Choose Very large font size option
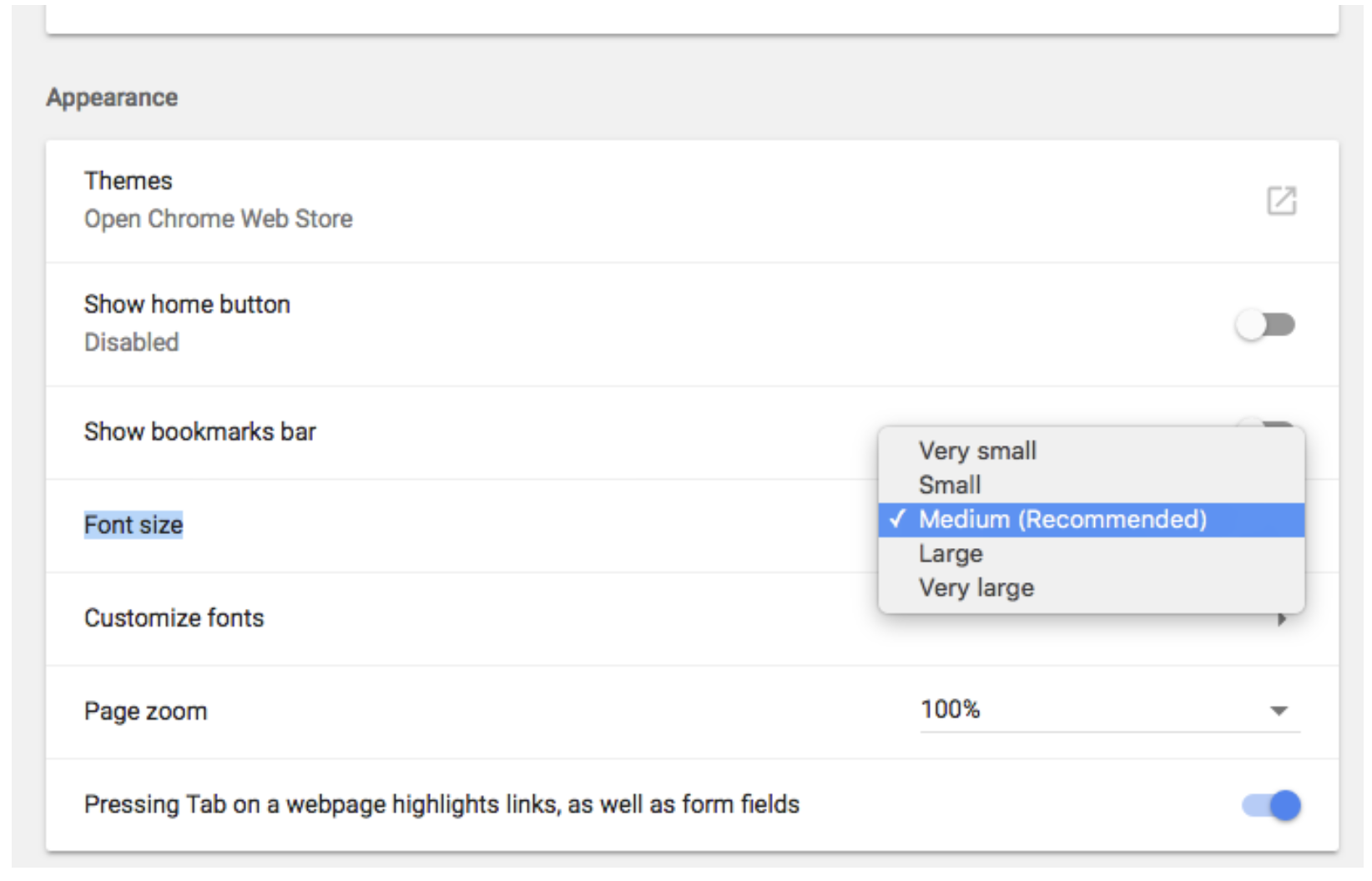 pos(976,588)
